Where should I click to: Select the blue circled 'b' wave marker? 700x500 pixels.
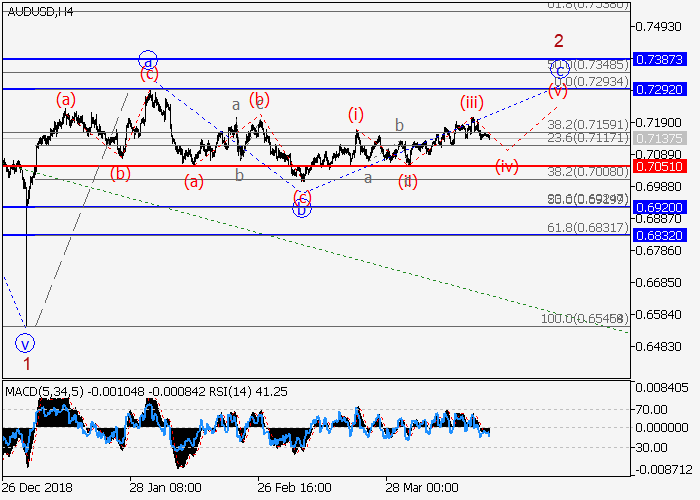tap(301, 208)
